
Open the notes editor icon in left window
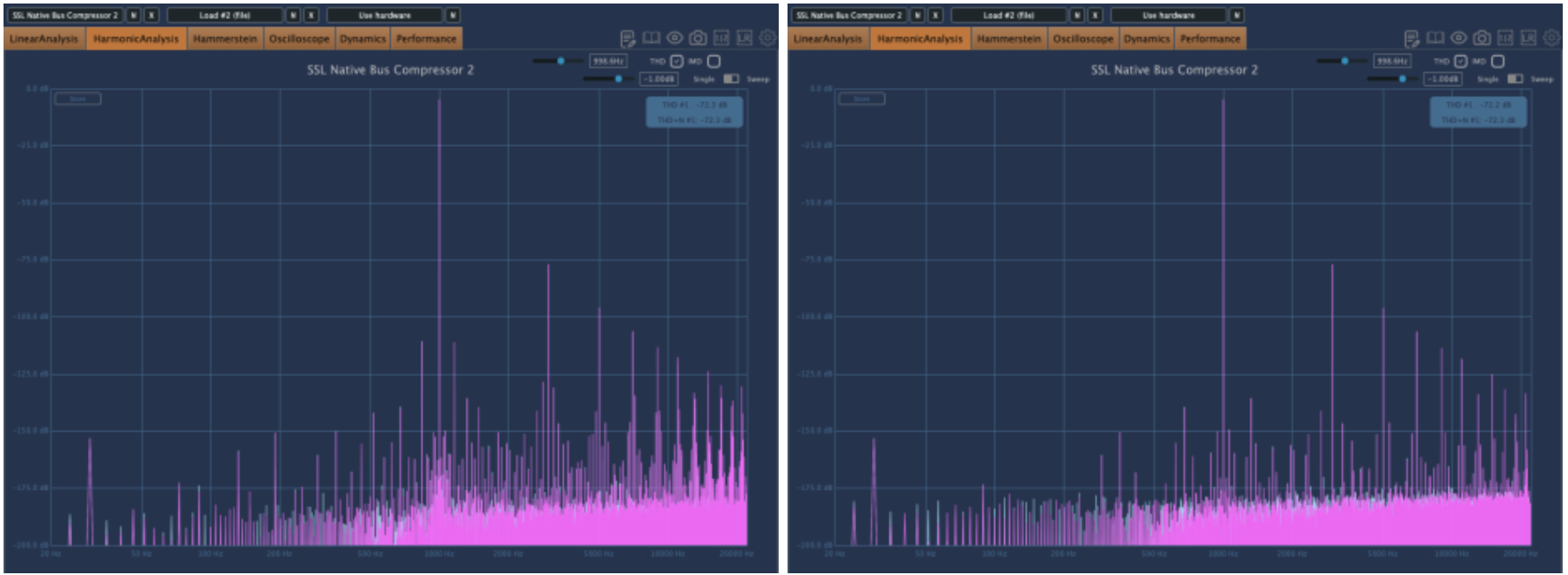(627, 38)
